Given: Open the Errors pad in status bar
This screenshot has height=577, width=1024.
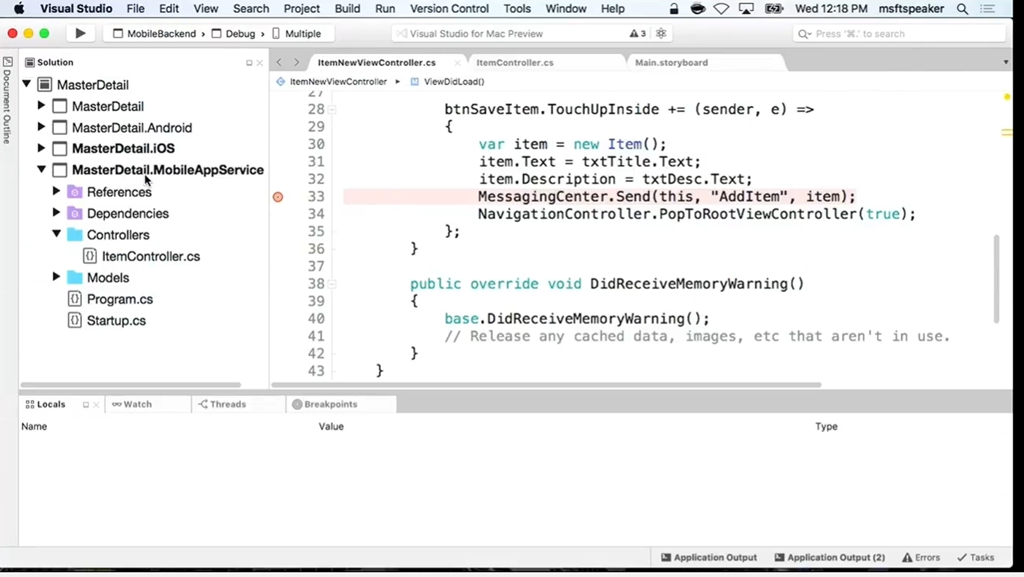Looking at the screenshot, I should (921, 557).
